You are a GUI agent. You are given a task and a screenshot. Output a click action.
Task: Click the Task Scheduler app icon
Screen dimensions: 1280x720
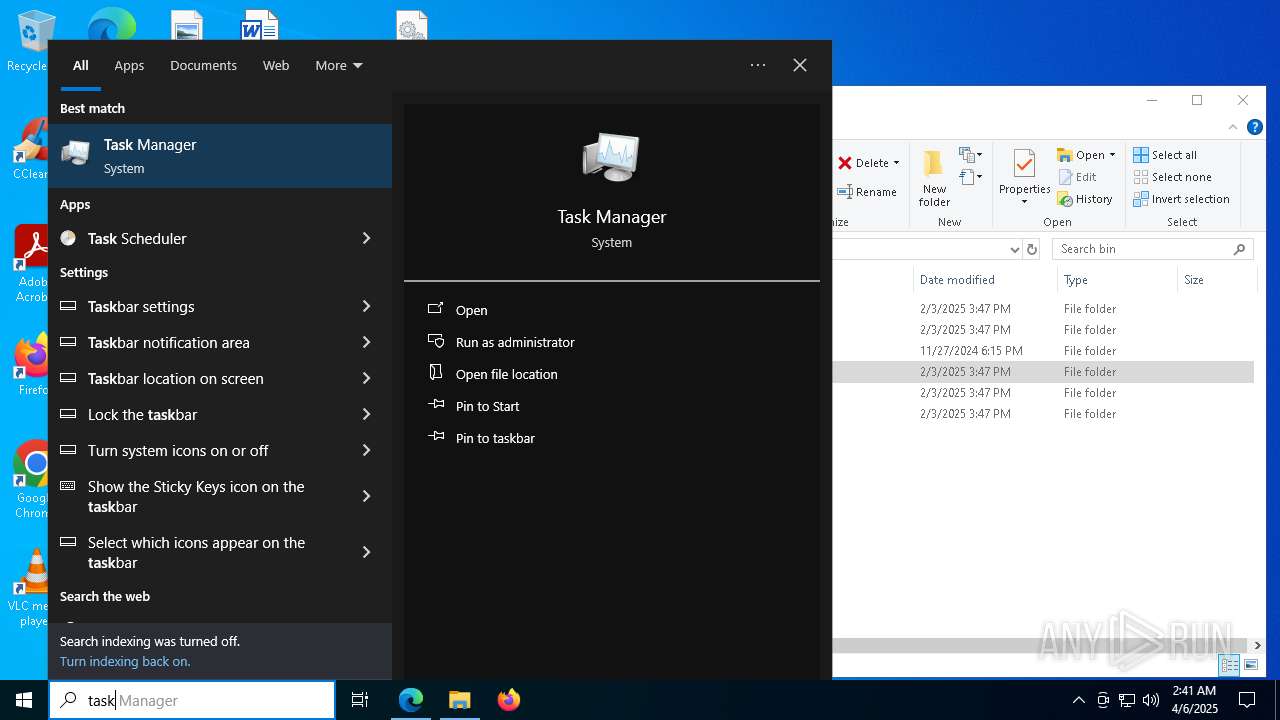coord(68,238)
